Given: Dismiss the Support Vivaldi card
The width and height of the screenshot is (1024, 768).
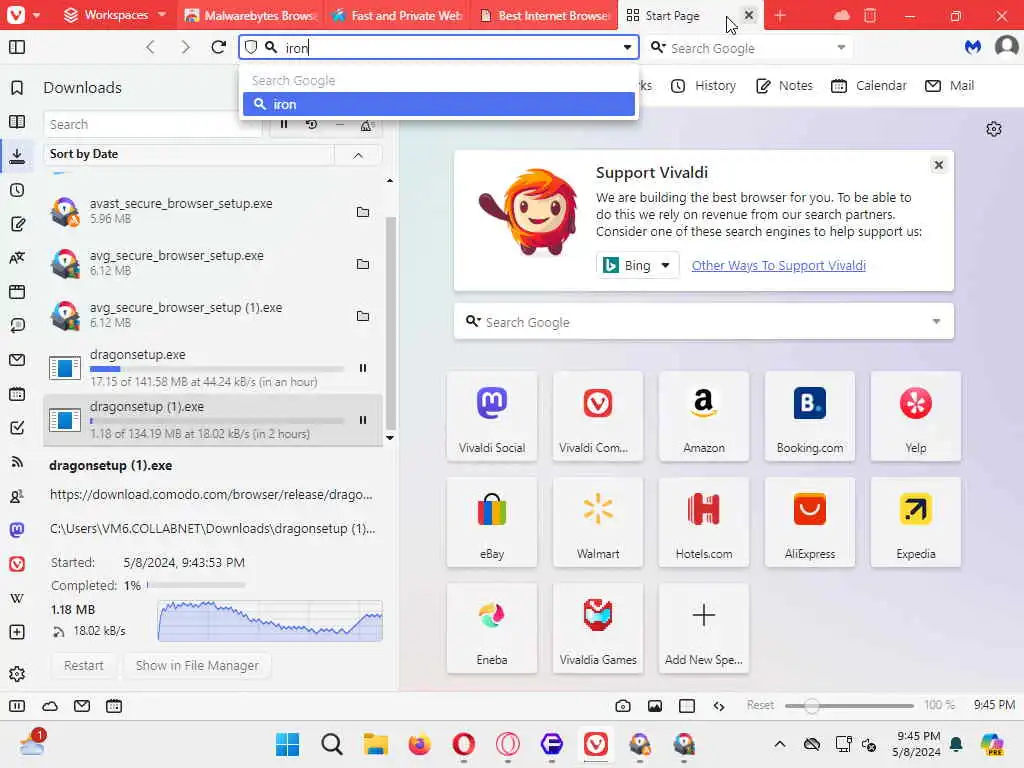Looking at the screenshot, I should (938, 165).
